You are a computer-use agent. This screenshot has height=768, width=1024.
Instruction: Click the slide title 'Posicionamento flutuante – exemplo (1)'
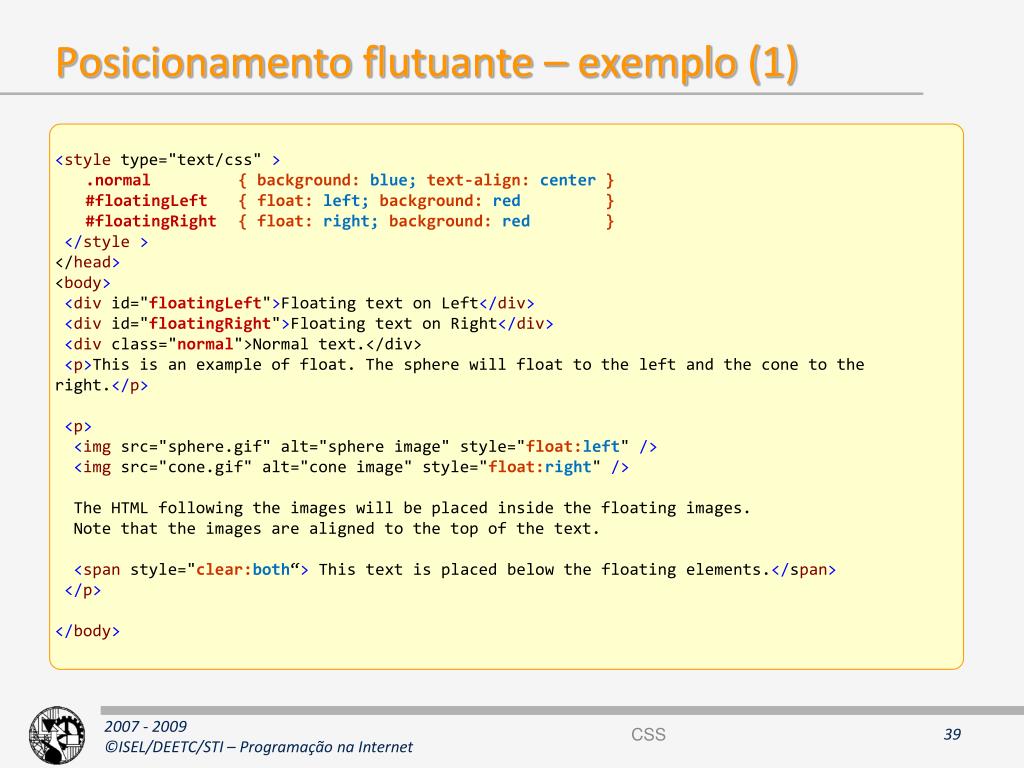[427, 63]
